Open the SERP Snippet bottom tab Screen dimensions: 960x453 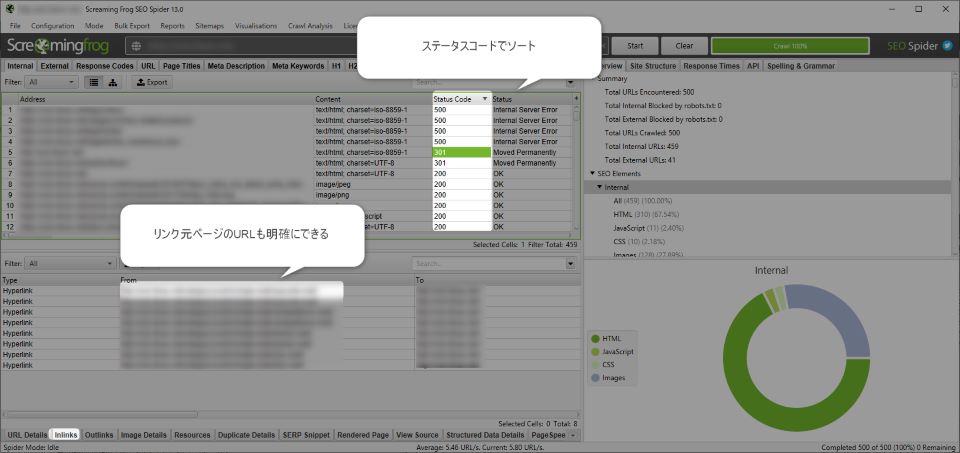[306, 435]
